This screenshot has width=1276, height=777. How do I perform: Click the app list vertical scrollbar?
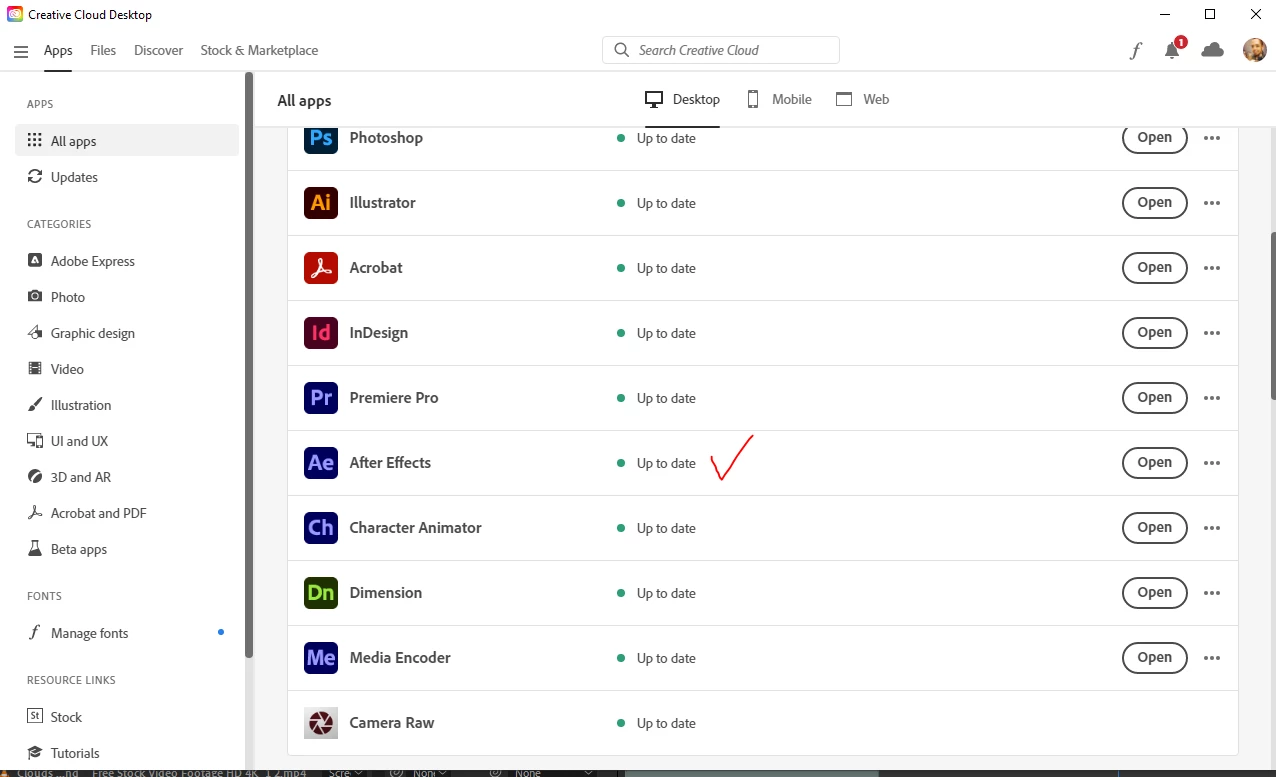pyautogui.click(x=1272, y=316)
